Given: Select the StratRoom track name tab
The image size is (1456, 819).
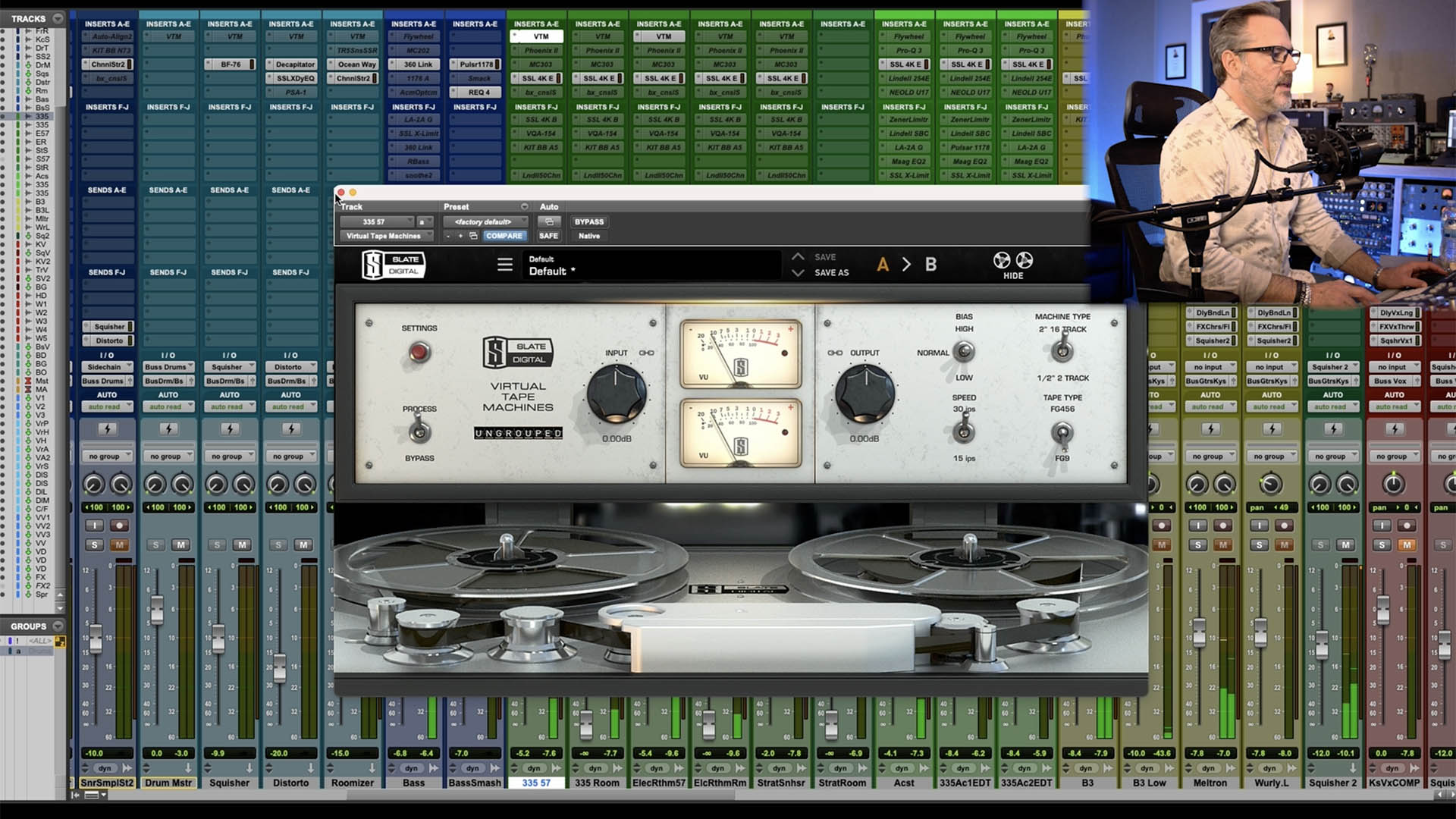Looking at the screenshot, I should 842,783.
